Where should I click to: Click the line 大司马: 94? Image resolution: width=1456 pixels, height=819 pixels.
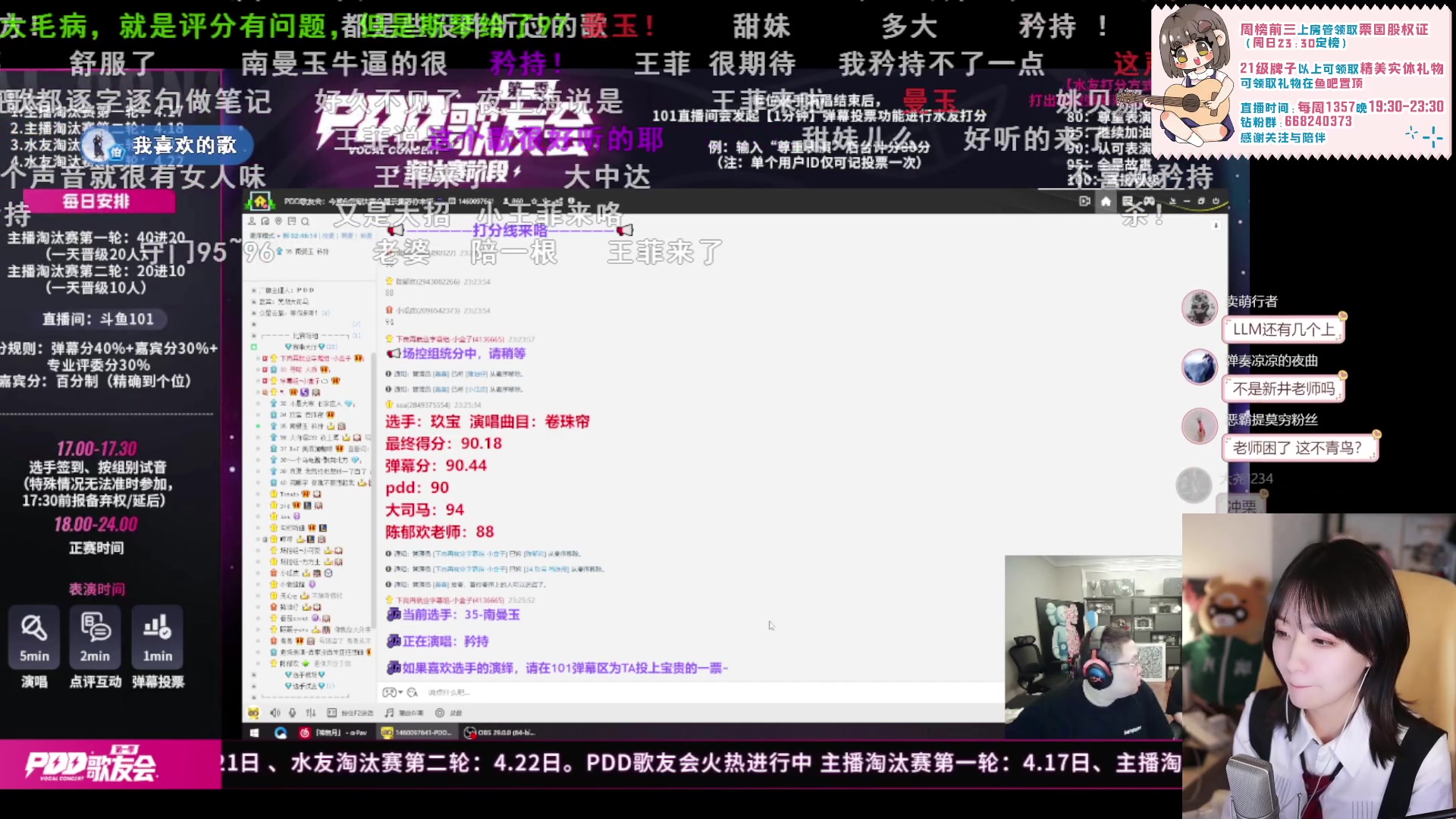(425, 510)
